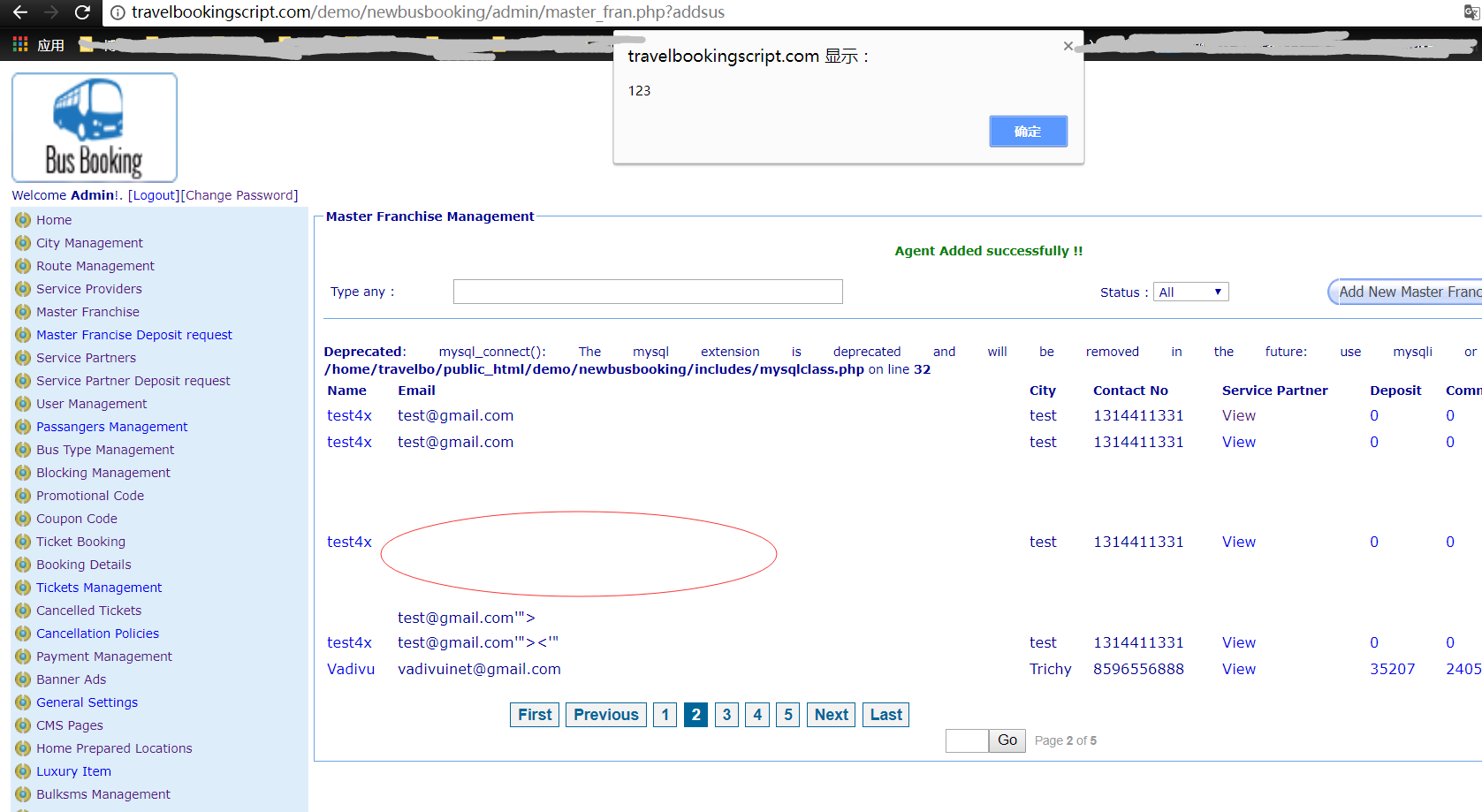Click deposit value 35207
This screenshot has height=812, width=1482.
coord(1393,669)
